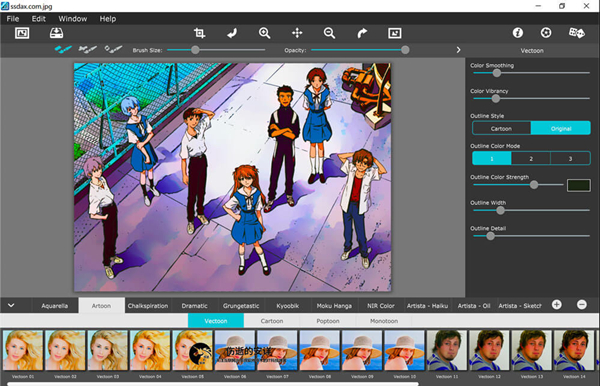Switch to the Moku Hanga tab
The image size is (600, 386).
tap(334, 306)
